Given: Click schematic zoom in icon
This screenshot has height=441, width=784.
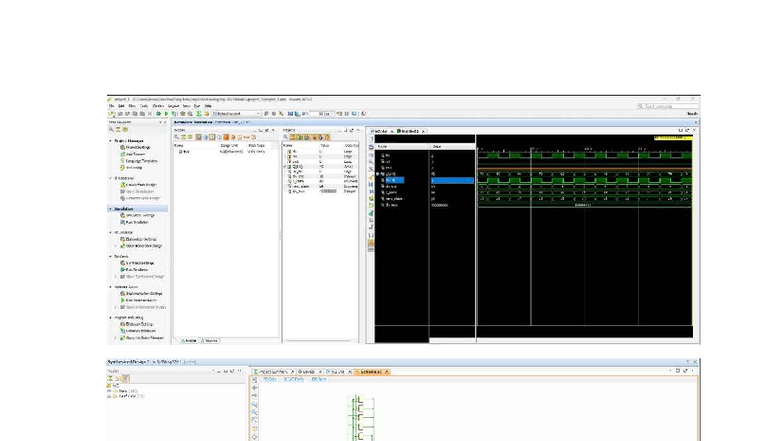Looking at the screenshot, I should pyautogui.click(x=254, y=404).
